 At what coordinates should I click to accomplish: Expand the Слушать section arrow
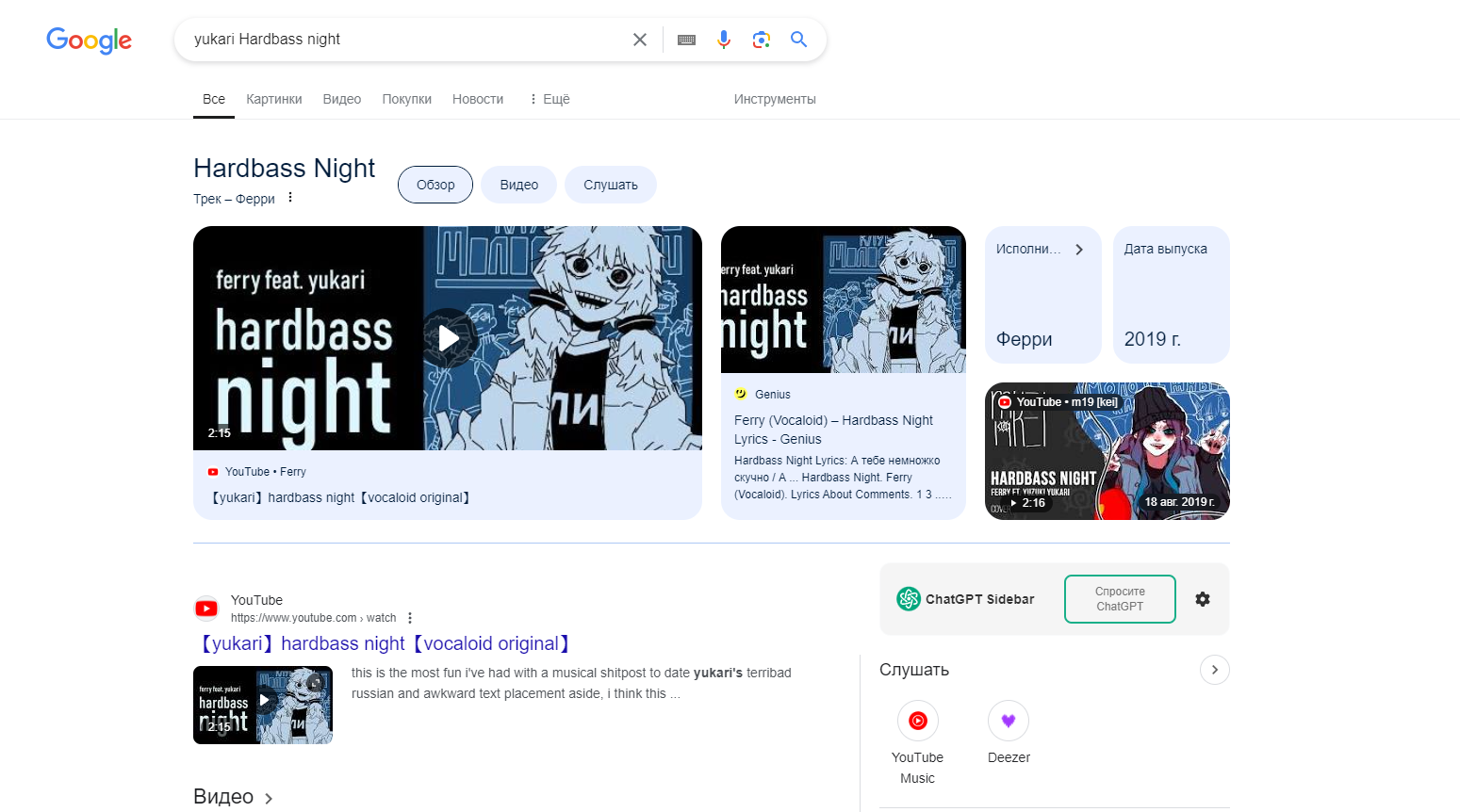1215,670
